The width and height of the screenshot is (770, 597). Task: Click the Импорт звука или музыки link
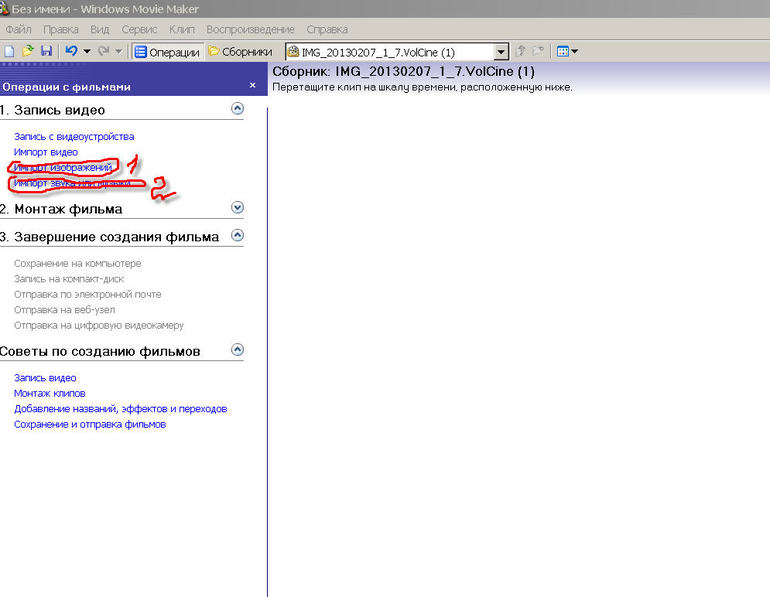(x=72, y=183)
